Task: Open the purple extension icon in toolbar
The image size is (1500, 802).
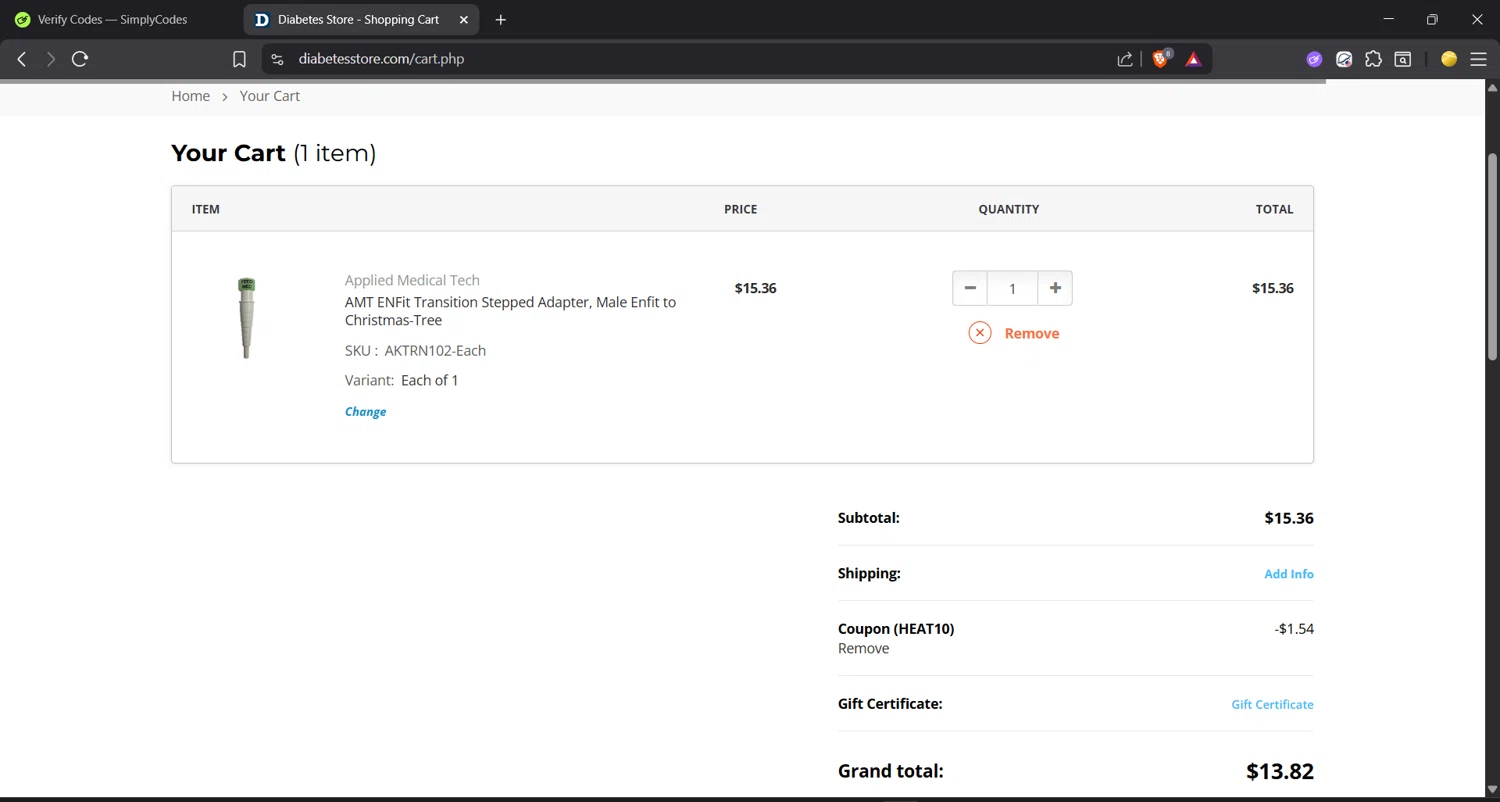Action: (1314, 59)
